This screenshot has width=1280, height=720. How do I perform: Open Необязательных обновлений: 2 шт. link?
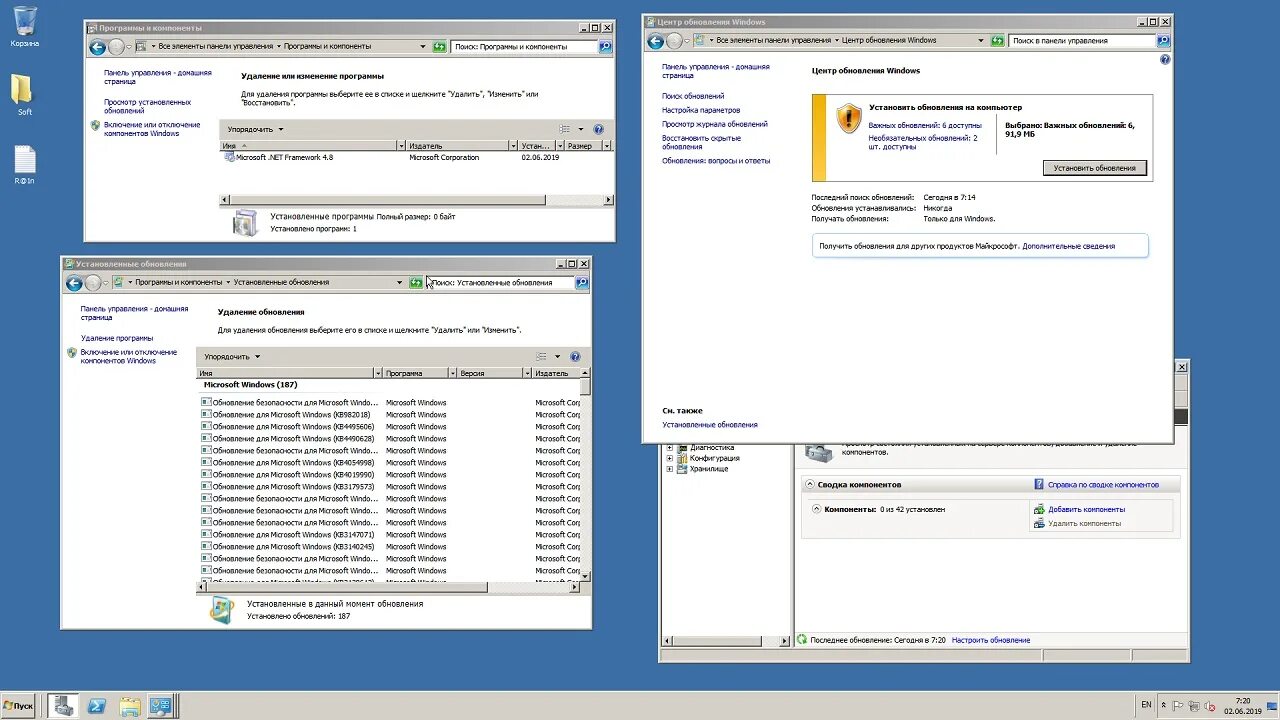click(x=923, y=142)
